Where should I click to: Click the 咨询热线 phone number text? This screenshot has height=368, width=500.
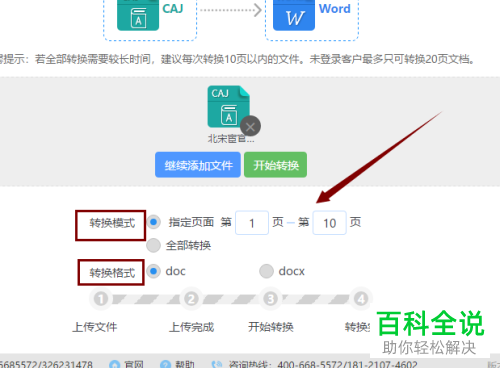coord(347,364)
